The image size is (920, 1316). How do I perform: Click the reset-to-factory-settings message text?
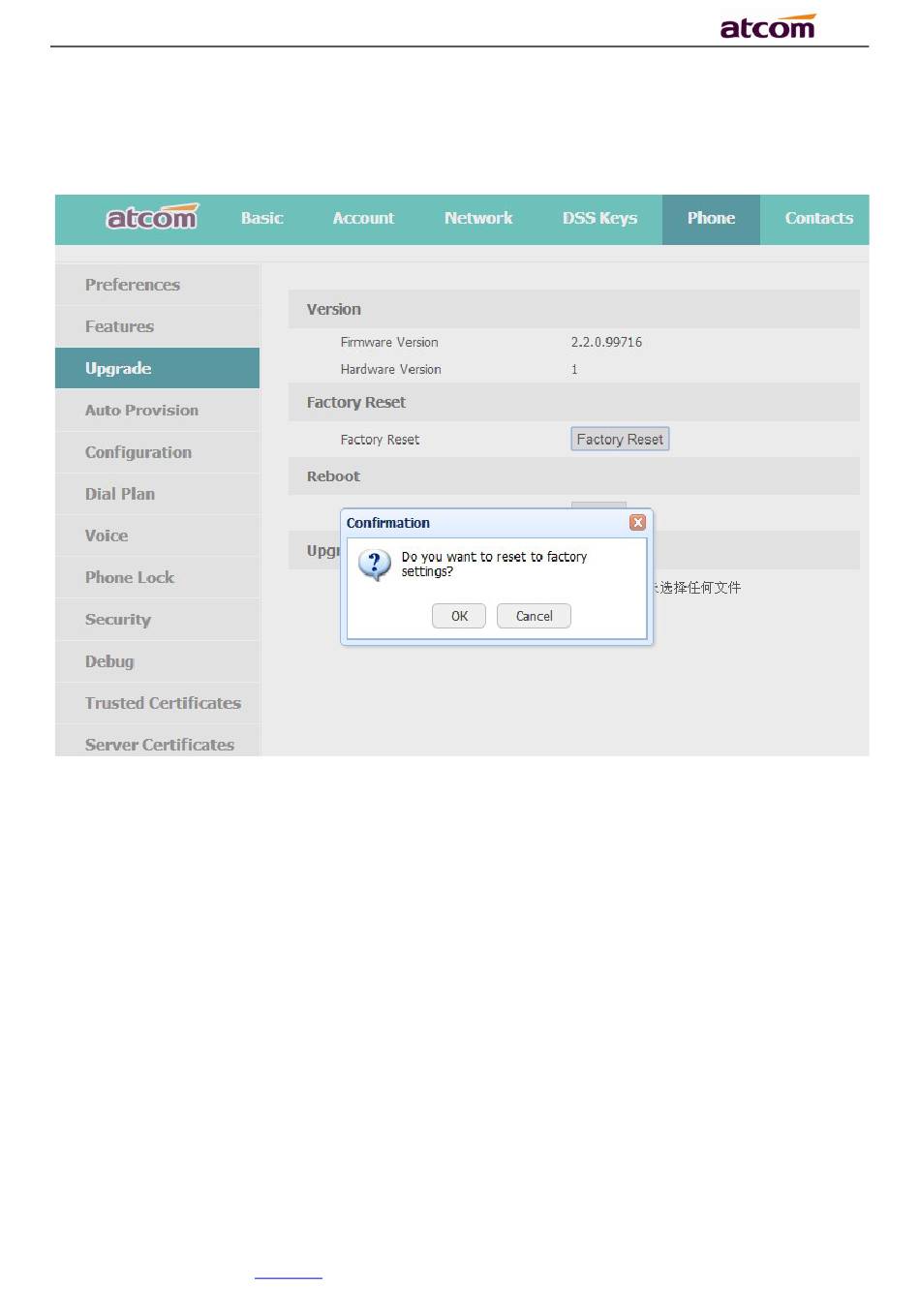(494, 565)
